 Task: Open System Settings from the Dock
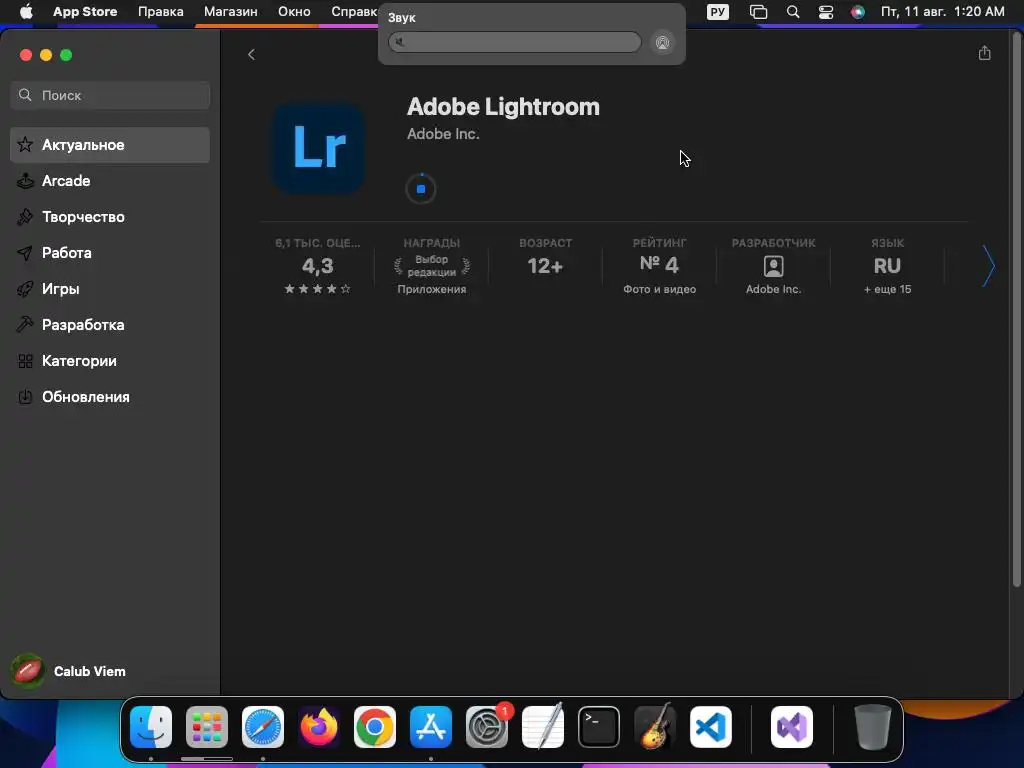coord(487,727)
